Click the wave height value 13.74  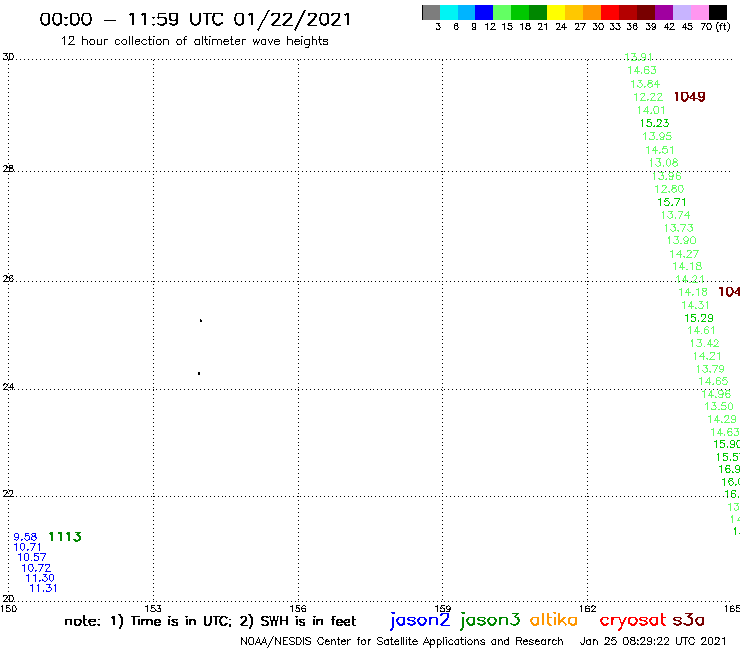tap(675, 215)
